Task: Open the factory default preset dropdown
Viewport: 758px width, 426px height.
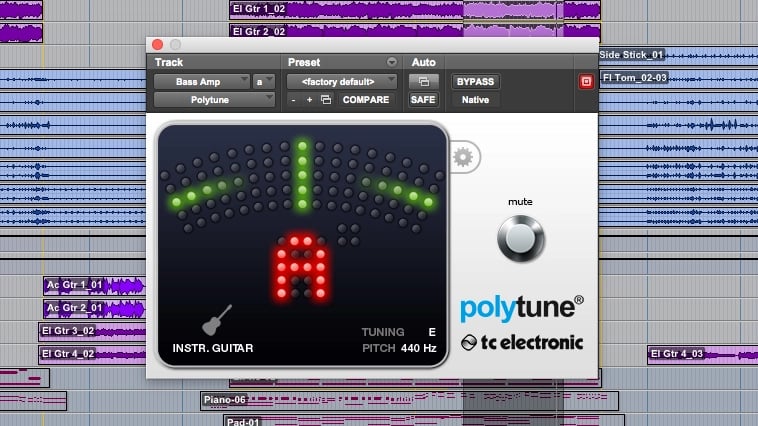Action: point(341,82)
